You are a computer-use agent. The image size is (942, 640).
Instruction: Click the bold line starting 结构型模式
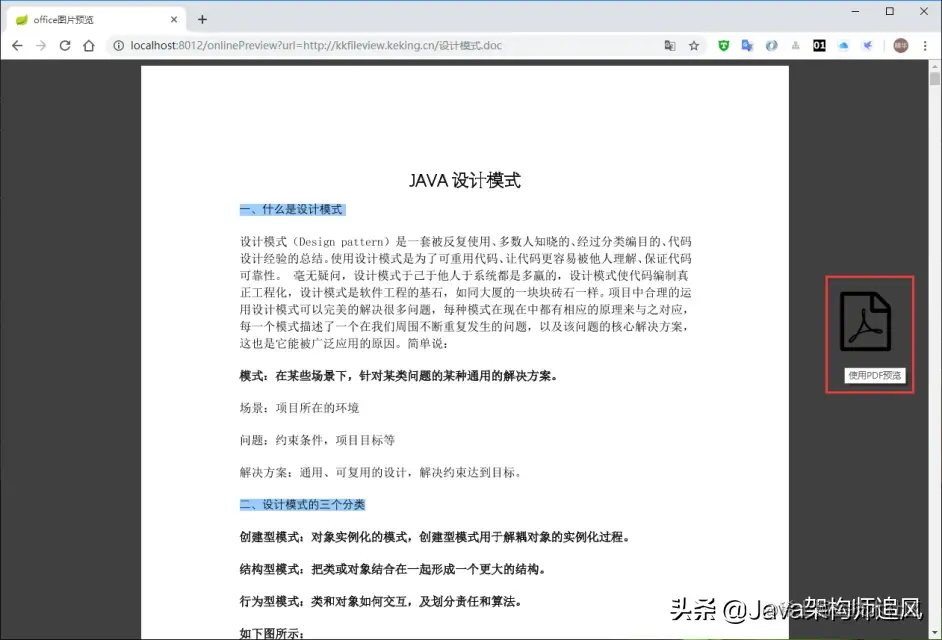click(x=393, y=569)
